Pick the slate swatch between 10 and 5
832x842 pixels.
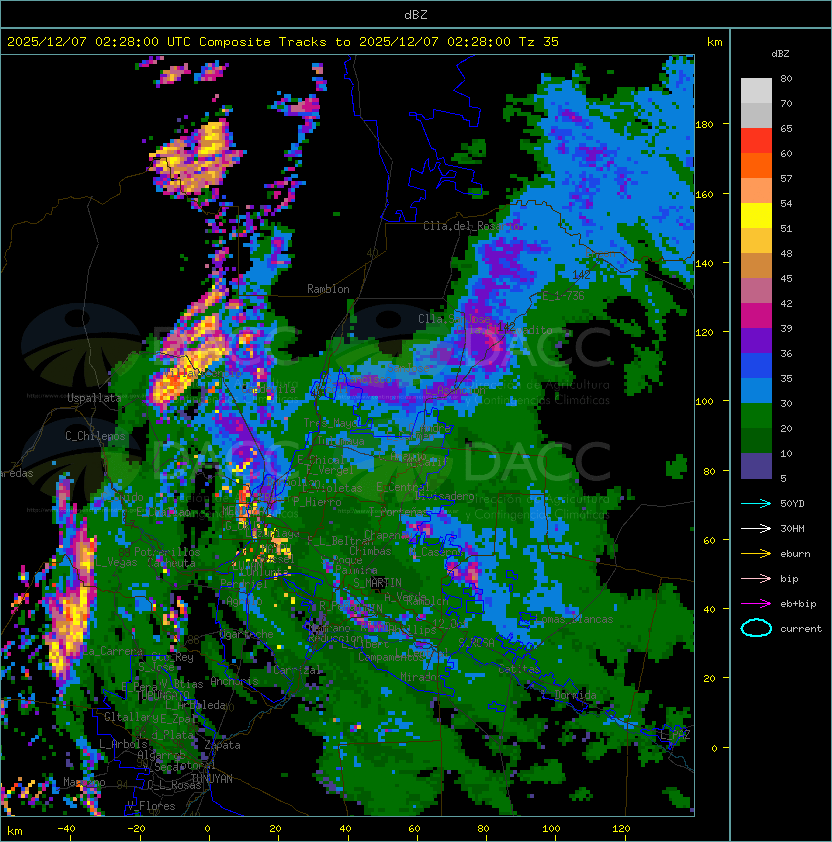pyautogui.click(x=756, y=466)
